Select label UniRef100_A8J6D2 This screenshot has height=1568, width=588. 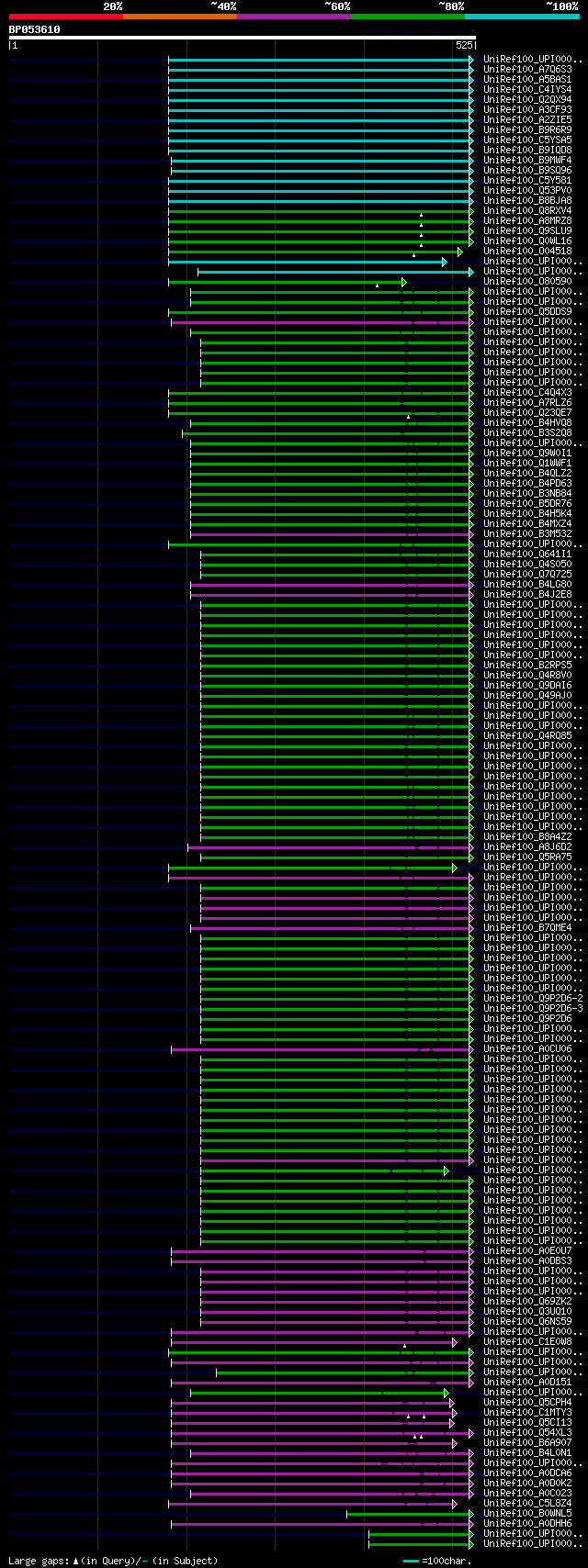(527, 846)
